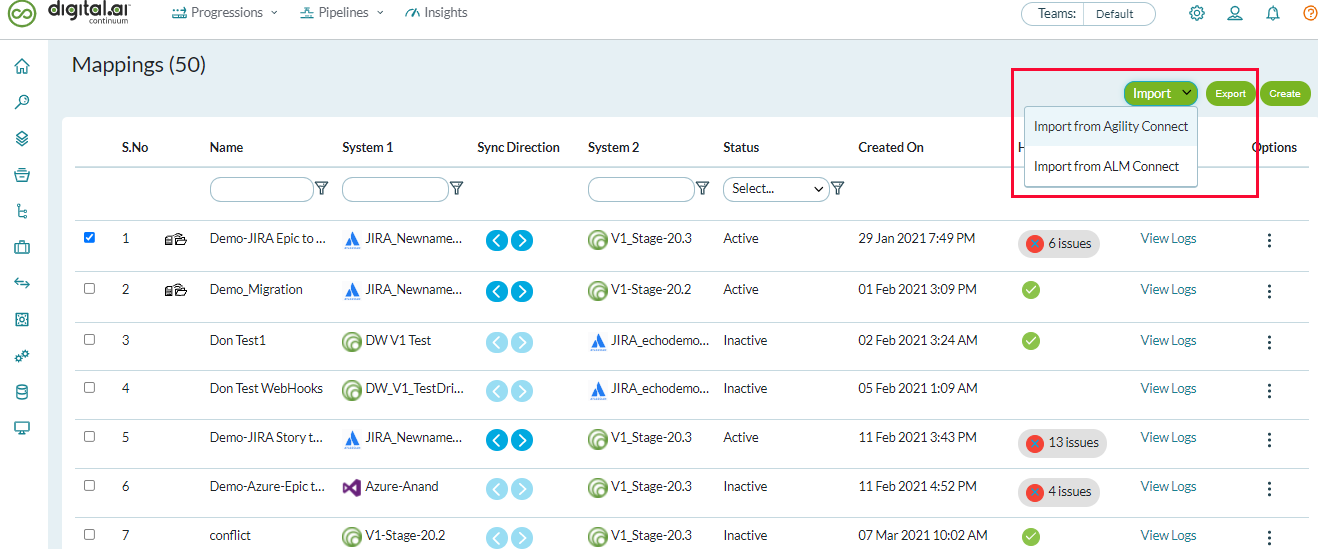Image resolution: width=1318 pixels, height=549 pixels.
Task: Check the checkbox for row 5
Action: [x=89, y=436]
